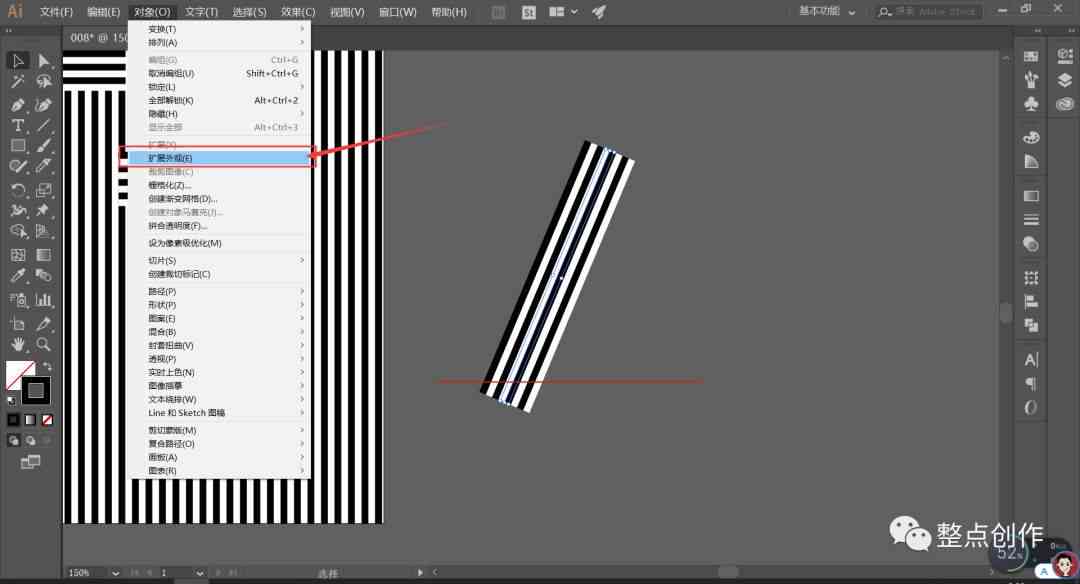Choose 创建渐变网格(D)... item
Image resolution: width=1080 pixels, height=584 pixels.
[219, 198]
